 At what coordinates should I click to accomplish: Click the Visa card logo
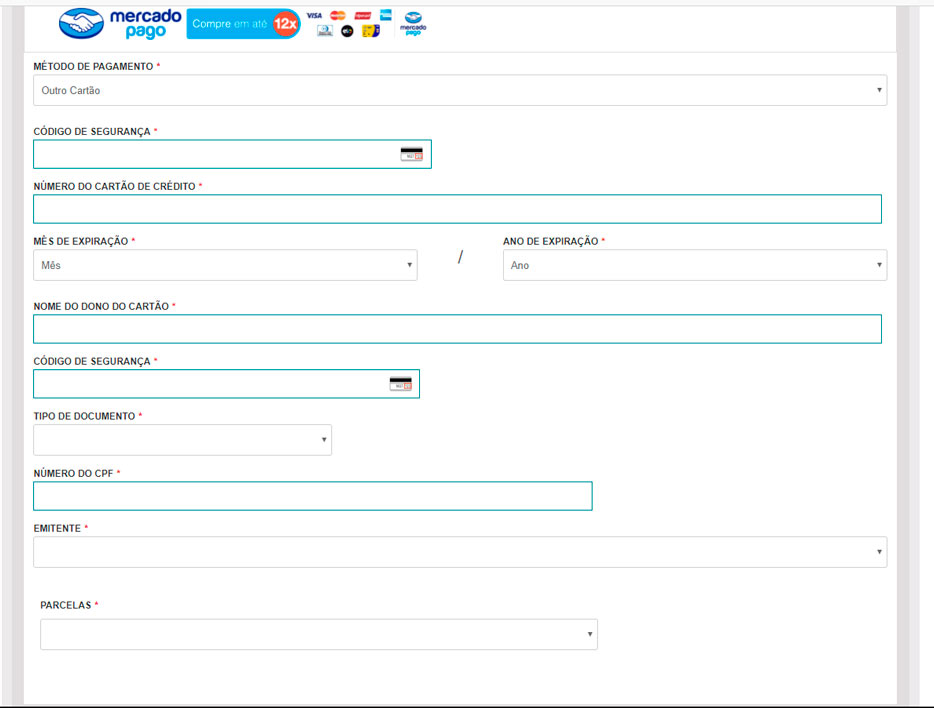pyautogui.click(x=314, y=16)
